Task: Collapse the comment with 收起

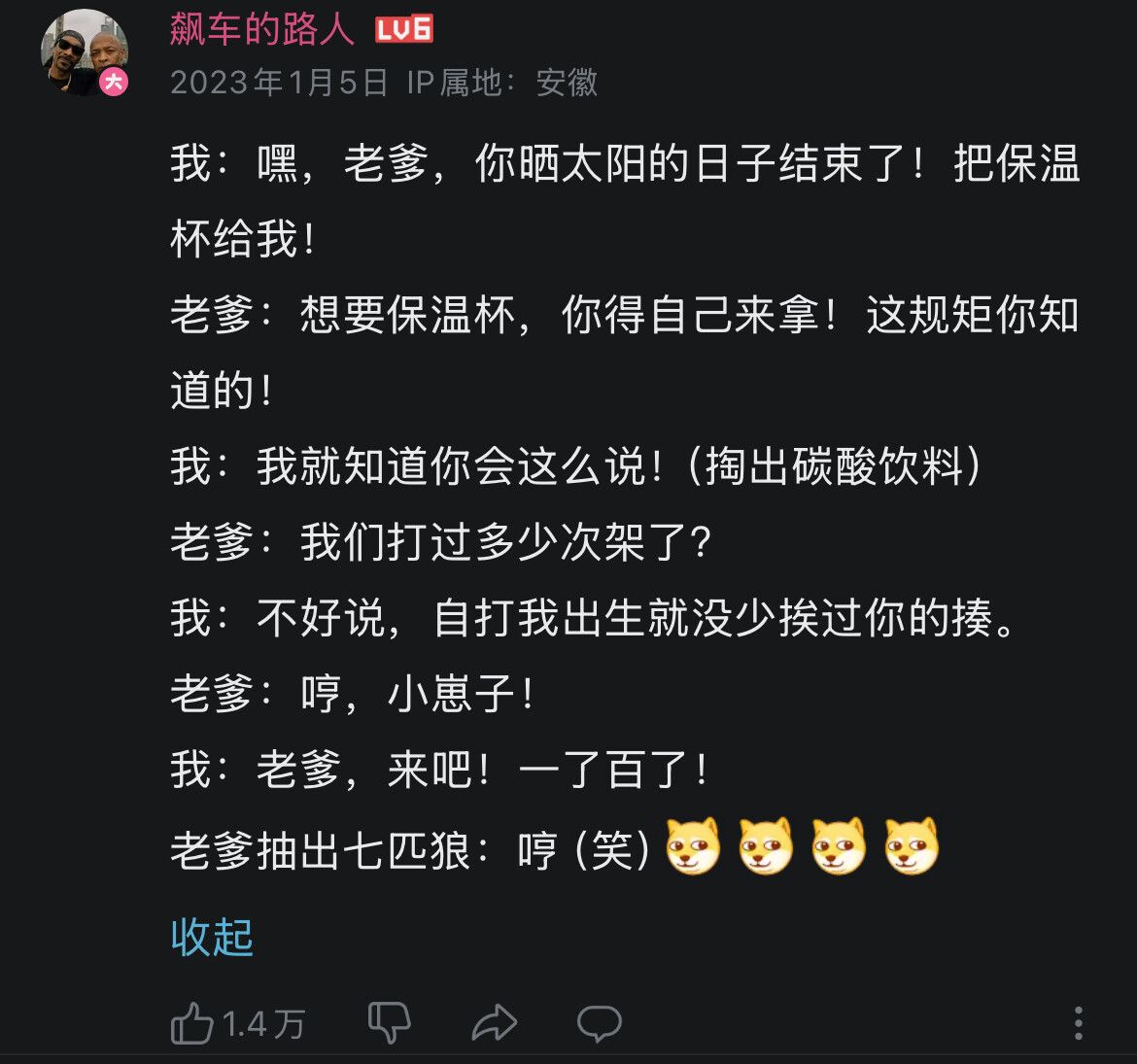Action: coord(212,937)
